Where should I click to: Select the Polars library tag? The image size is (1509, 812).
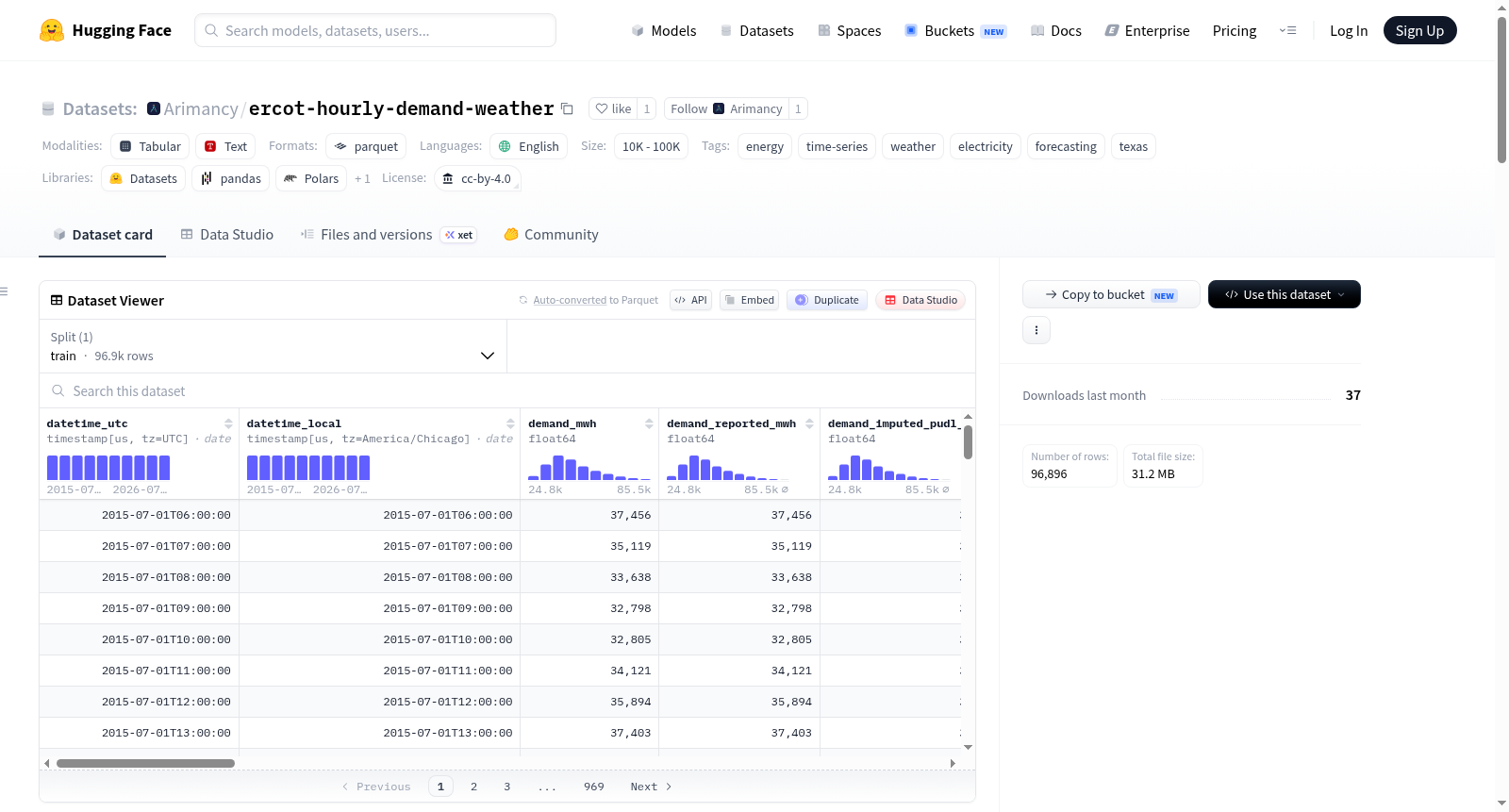click(x=311, y=178)
